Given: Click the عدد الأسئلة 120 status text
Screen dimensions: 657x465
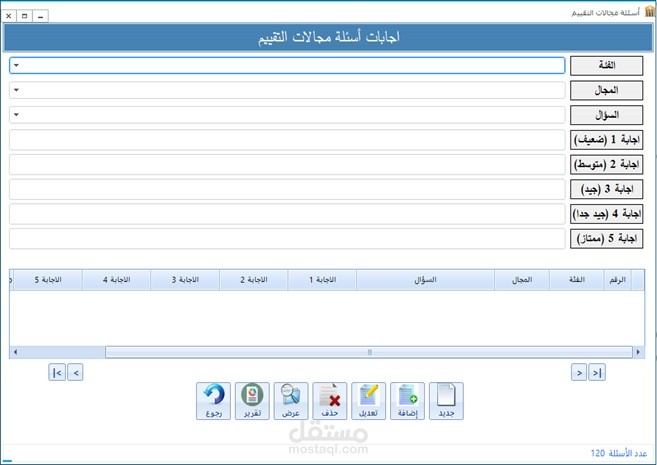Looking at the screenshot, I should pos(619,453).
